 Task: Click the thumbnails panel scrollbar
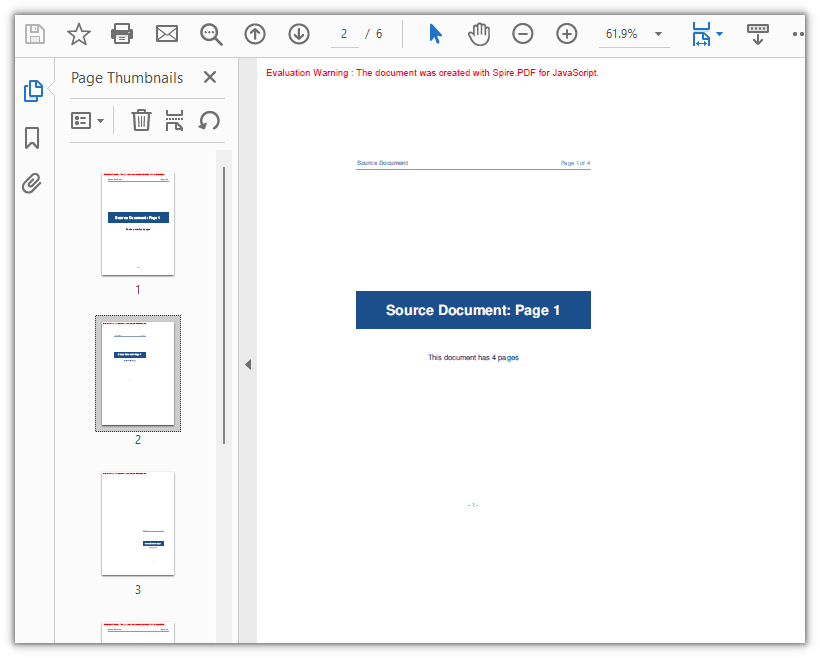tap(224, 305)
